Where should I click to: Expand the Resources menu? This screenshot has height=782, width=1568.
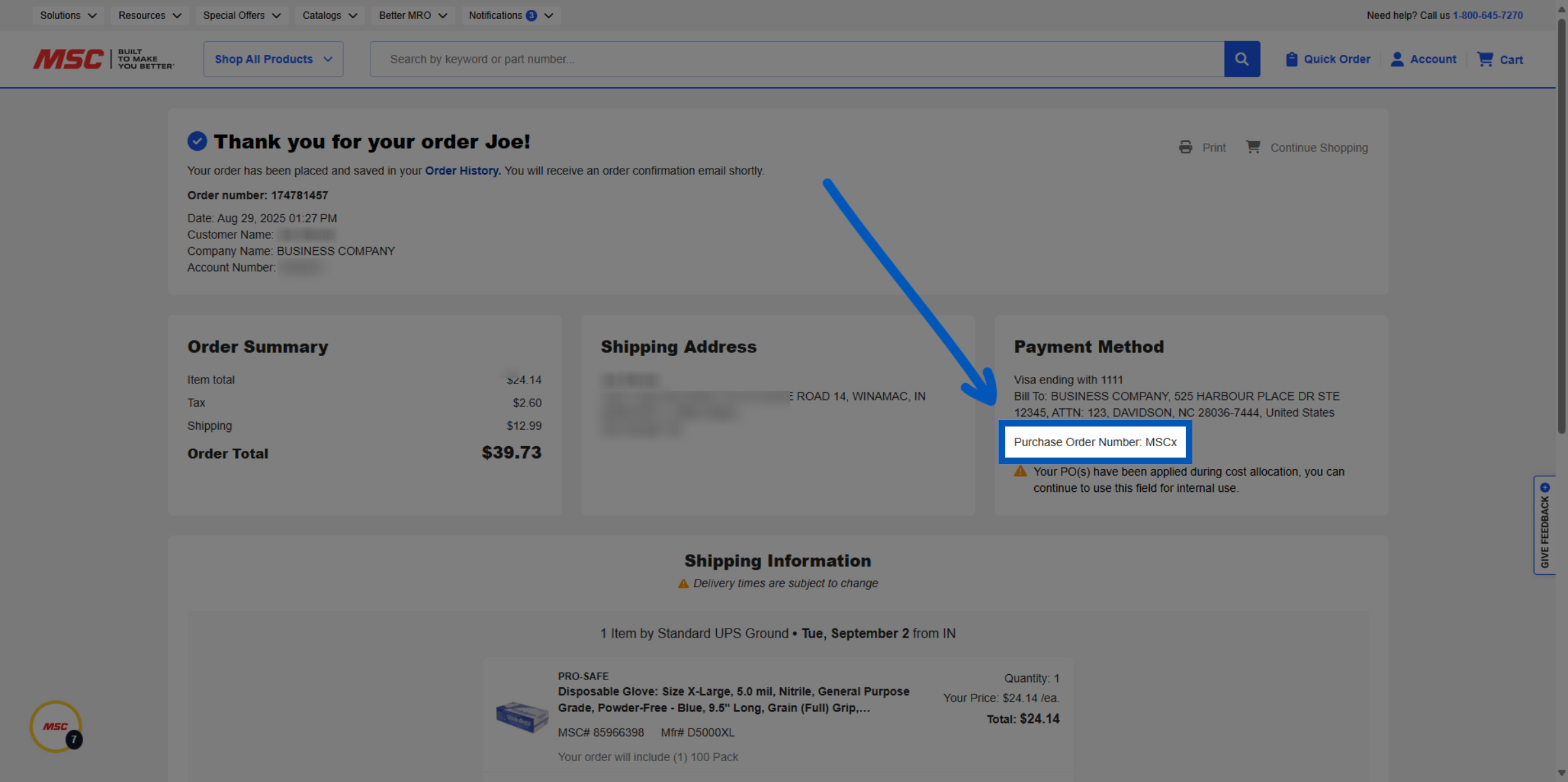[150, 15]
